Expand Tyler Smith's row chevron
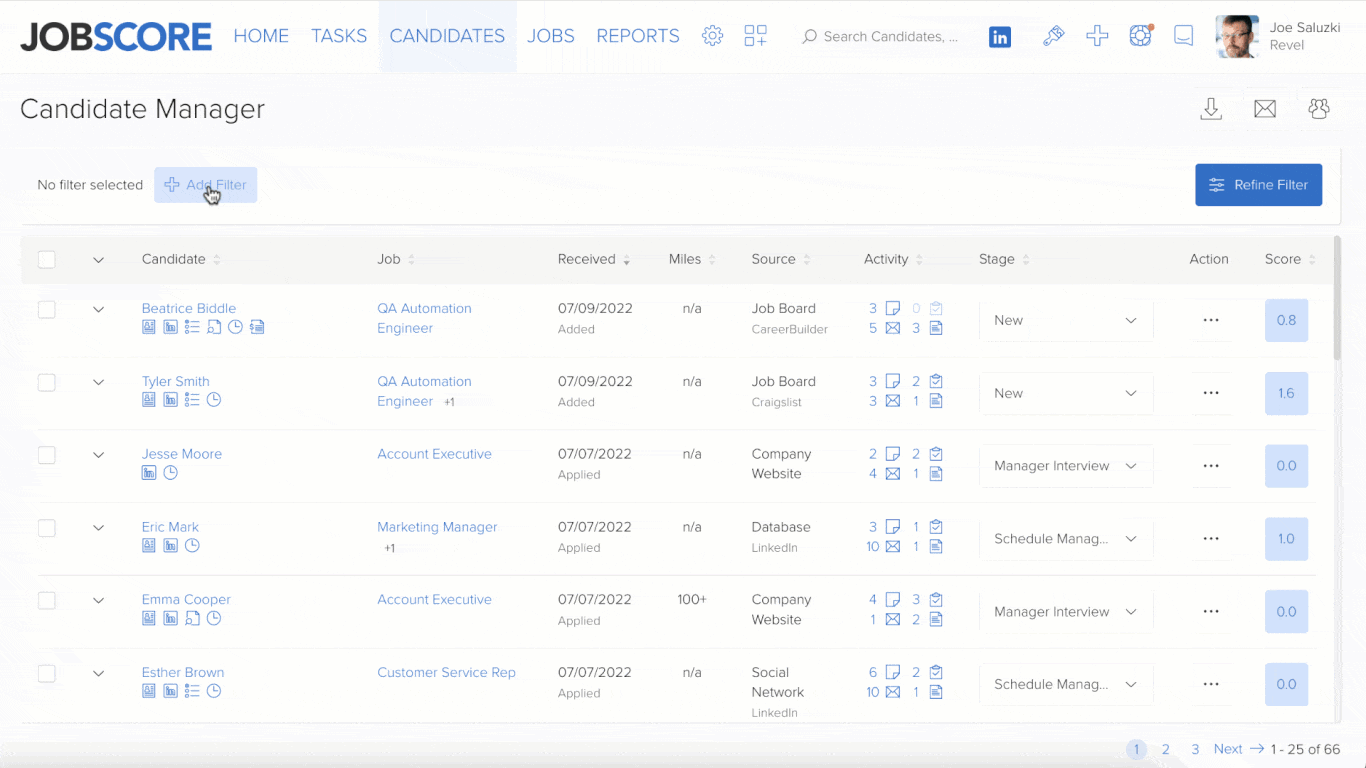The height and width of the screenshot is (768, 1366). 98,382
